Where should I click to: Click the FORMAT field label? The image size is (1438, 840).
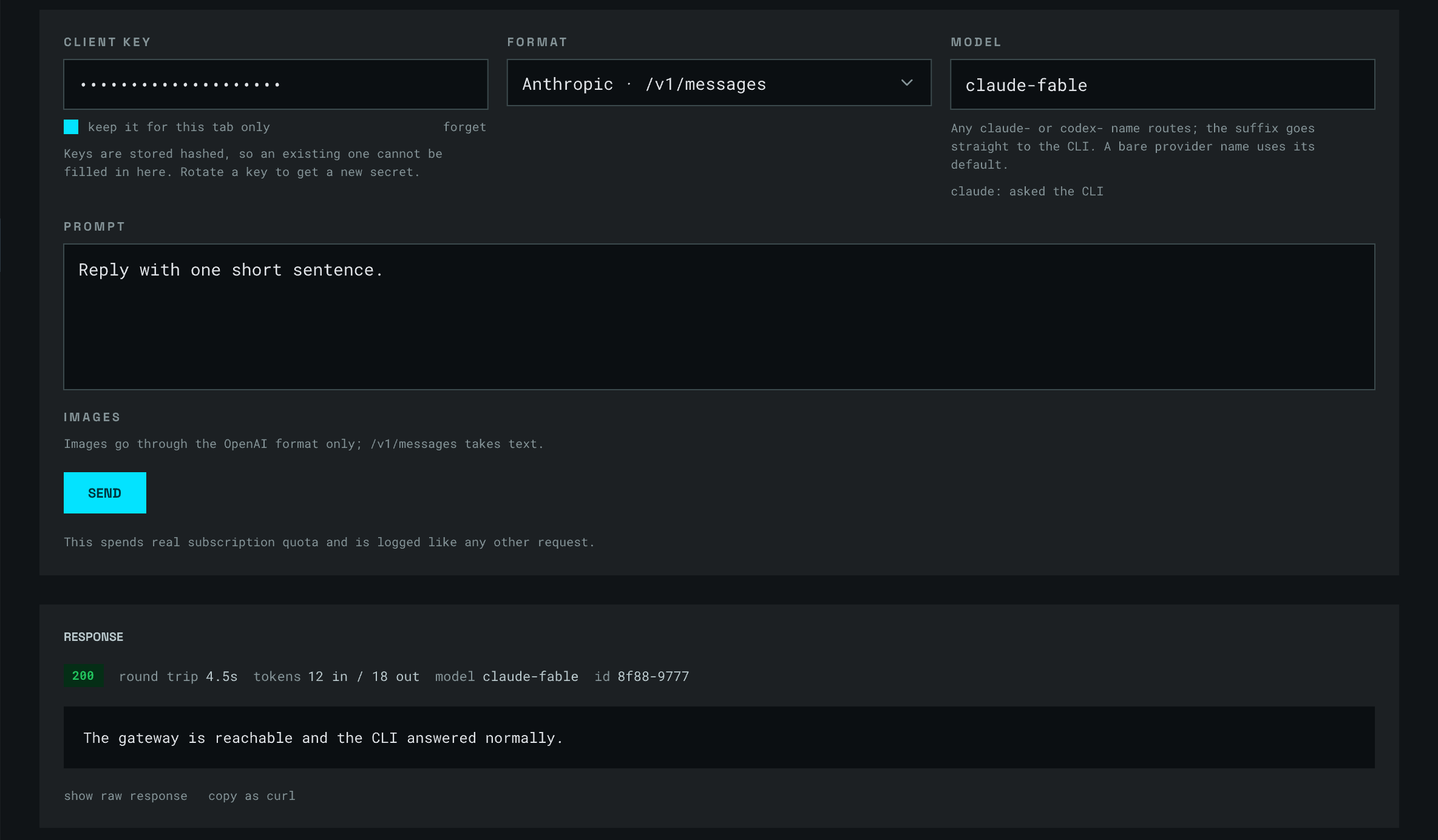537,42
